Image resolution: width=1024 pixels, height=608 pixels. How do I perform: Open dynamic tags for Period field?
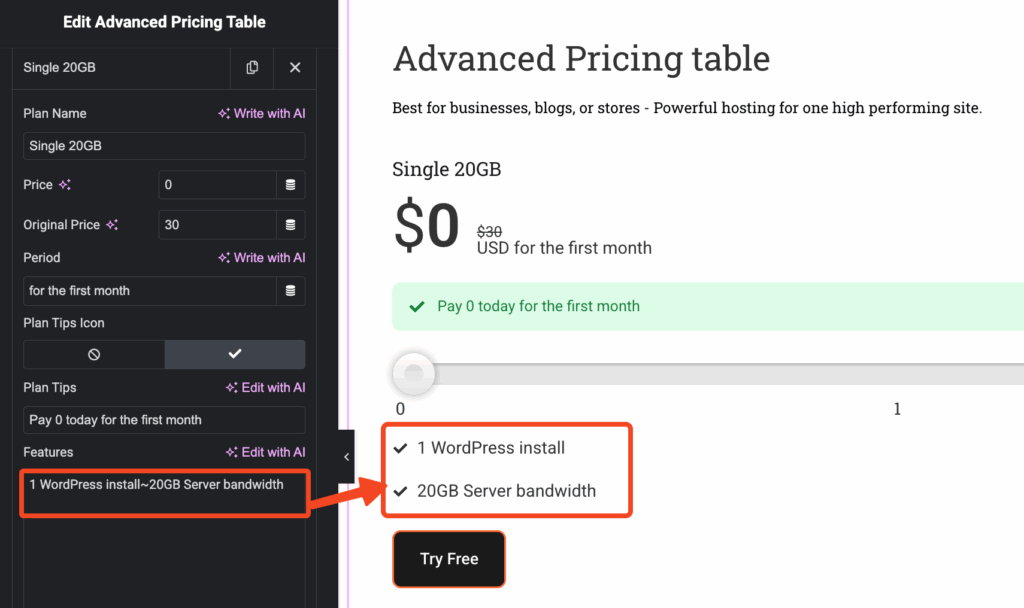click(291, 291)
